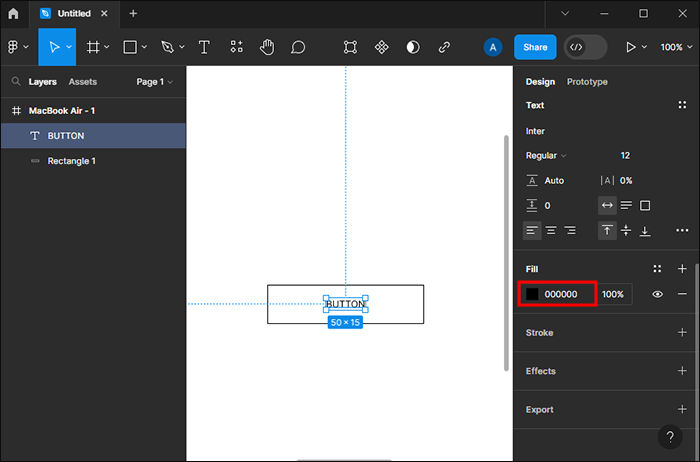Click the Share button
The width and height of the screenshot is (700, 462).
[535, 47]
